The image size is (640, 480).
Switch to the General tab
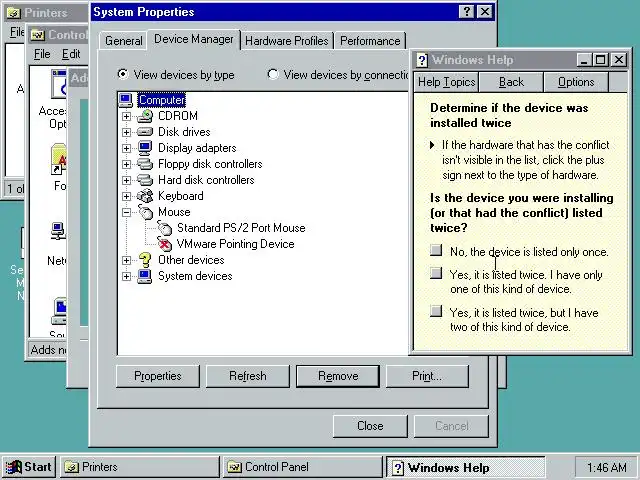click(123, 41)
